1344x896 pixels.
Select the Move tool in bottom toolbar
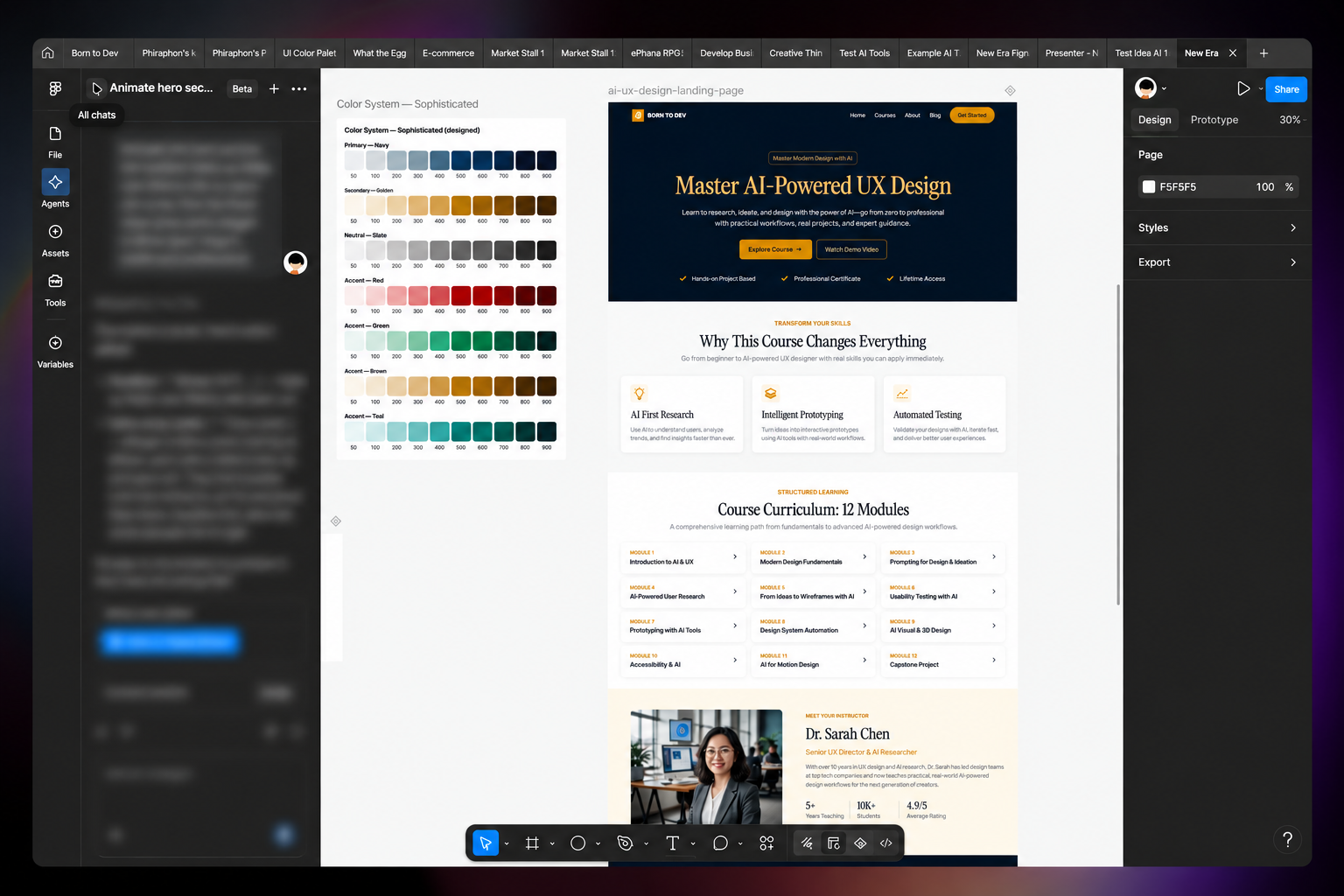click(485, 843)
